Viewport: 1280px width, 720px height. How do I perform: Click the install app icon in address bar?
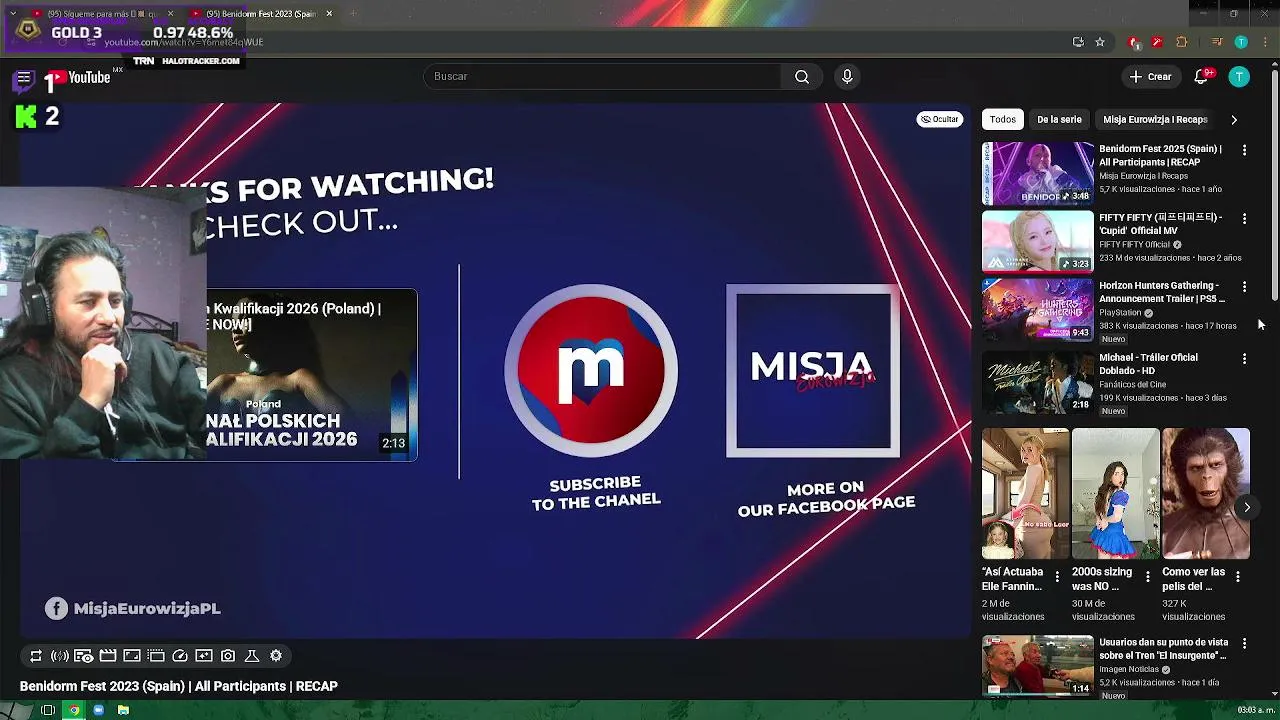[1078, 42]
